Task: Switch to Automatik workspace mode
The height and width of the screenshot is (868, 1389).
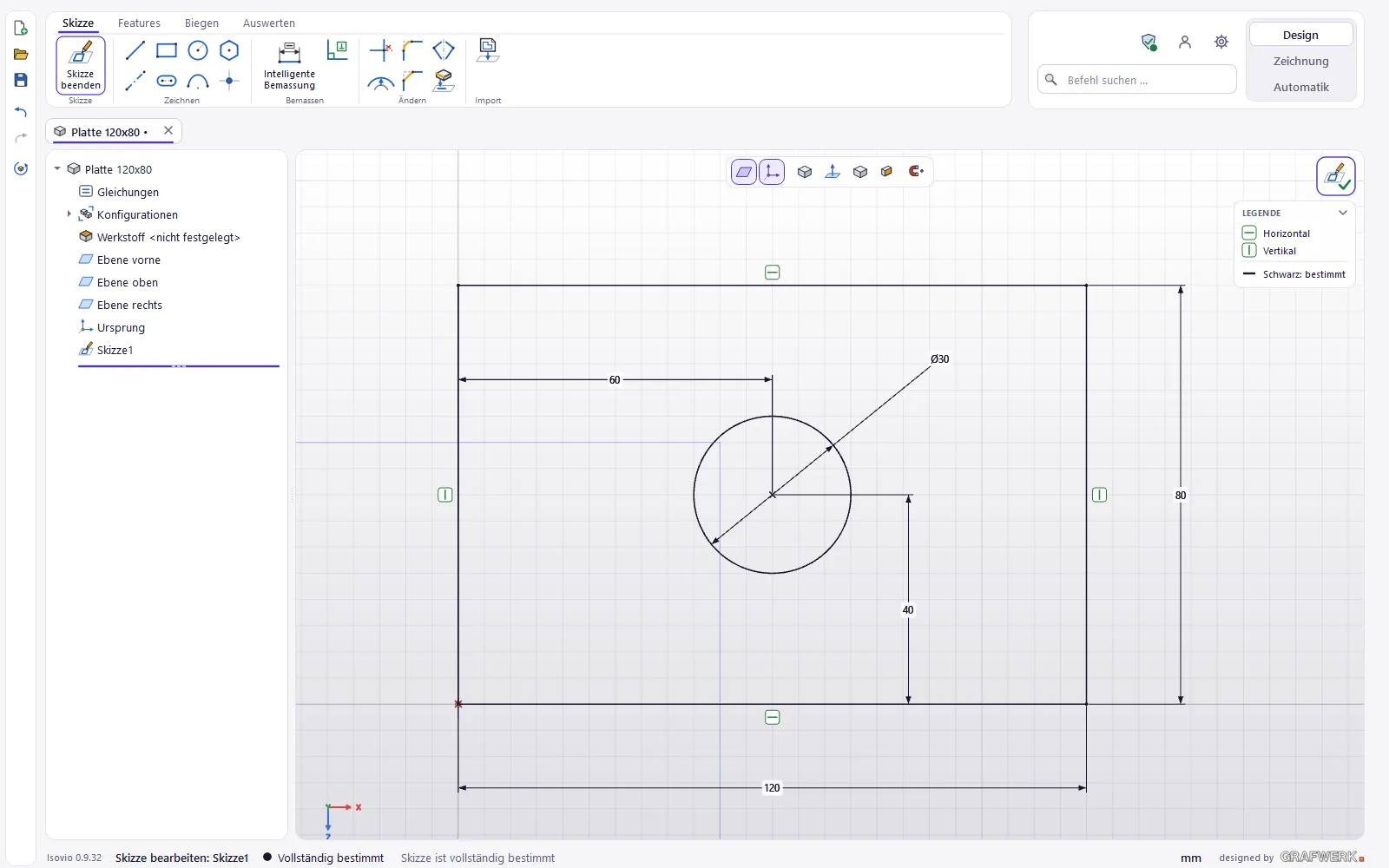Action: [1300, 87]
